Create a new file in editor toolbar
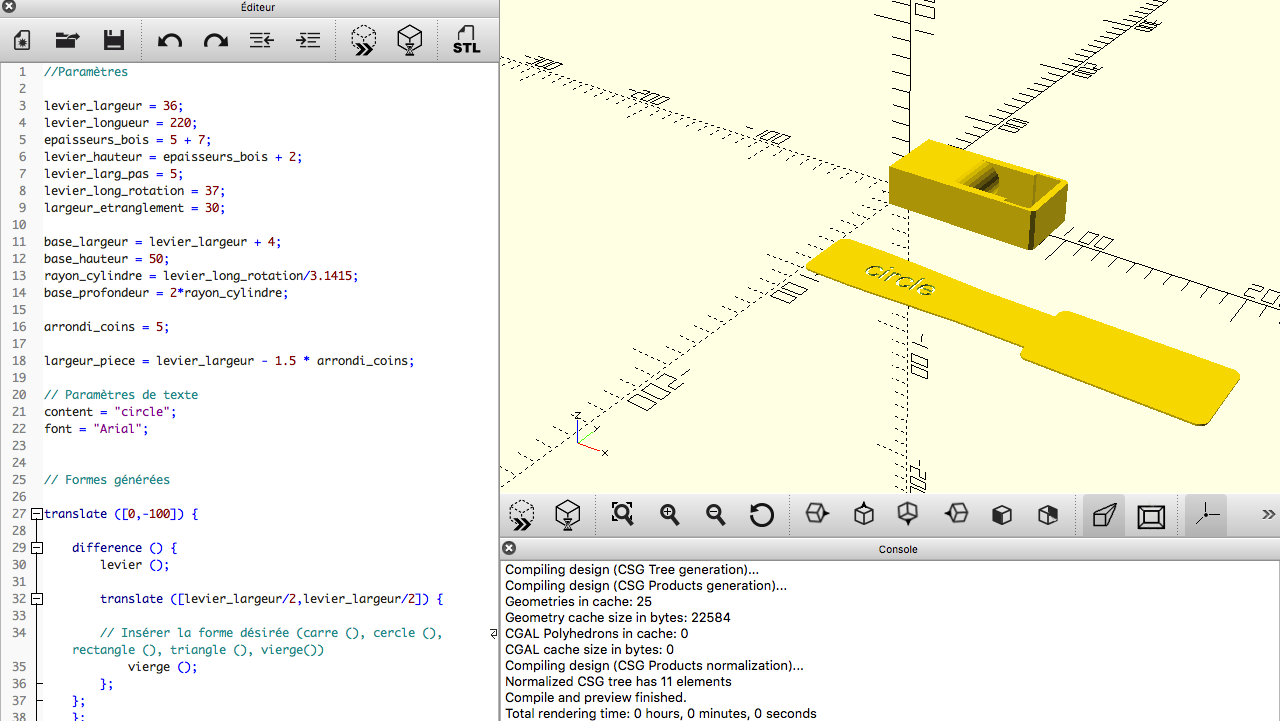 pos(22,41)
